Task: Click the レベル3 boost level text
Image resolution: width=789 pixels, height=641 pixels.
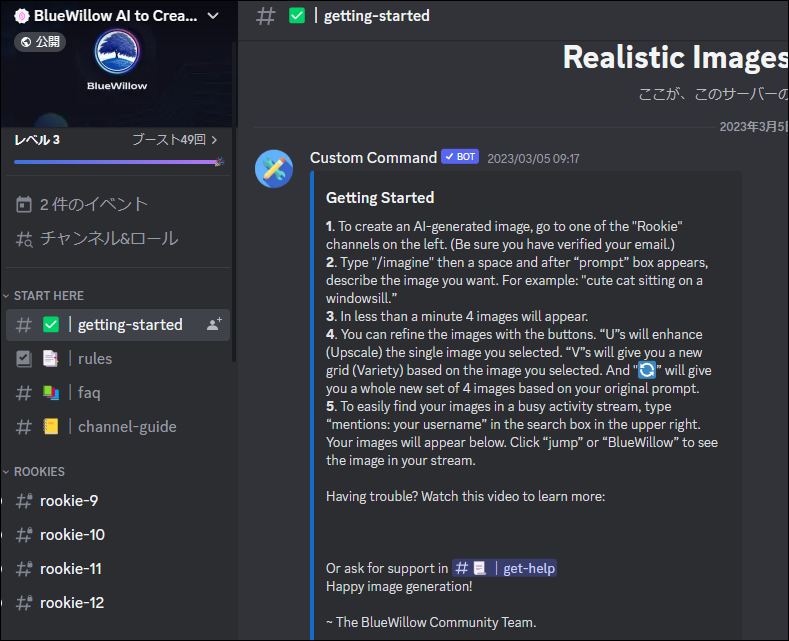Action: (x=37, y=140)
